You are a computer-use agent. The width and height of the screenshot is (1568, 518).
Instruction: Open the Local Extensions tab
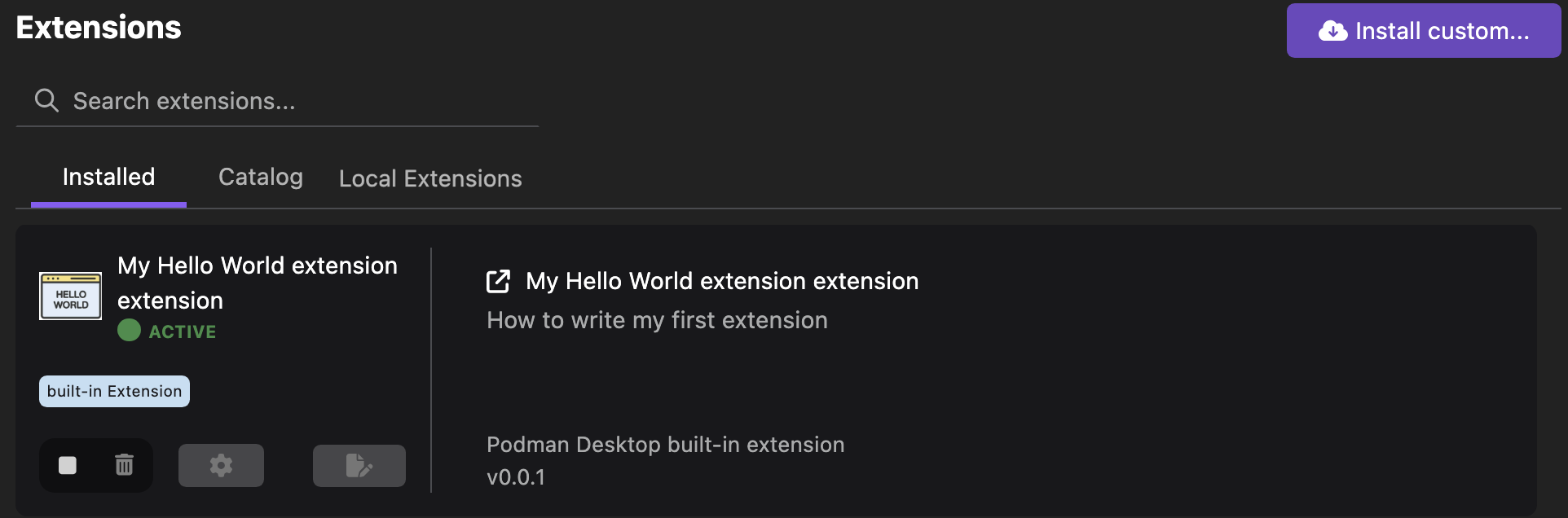click(429, 178)
